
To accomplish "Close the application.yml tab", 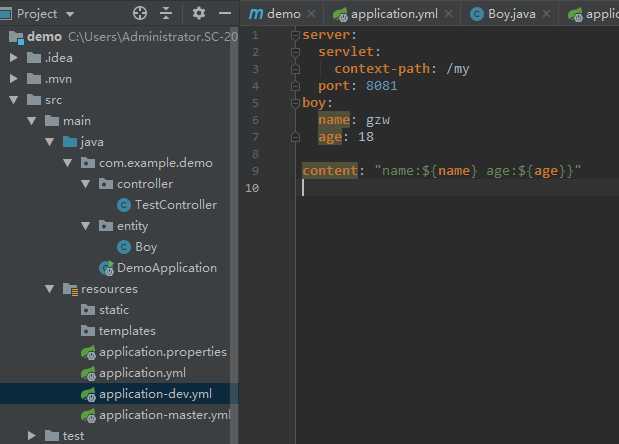I will pos(448,14).
